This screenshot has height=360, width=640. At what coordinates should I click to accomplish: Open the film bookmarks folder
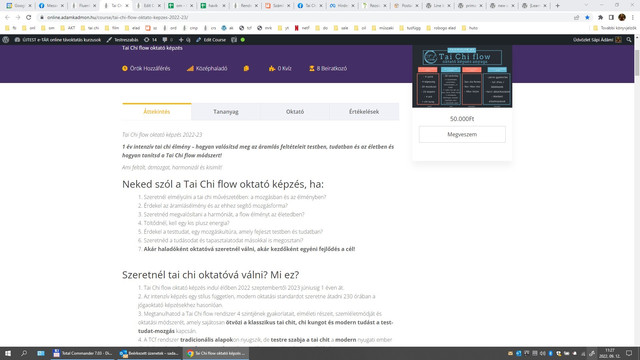(112, 28)
